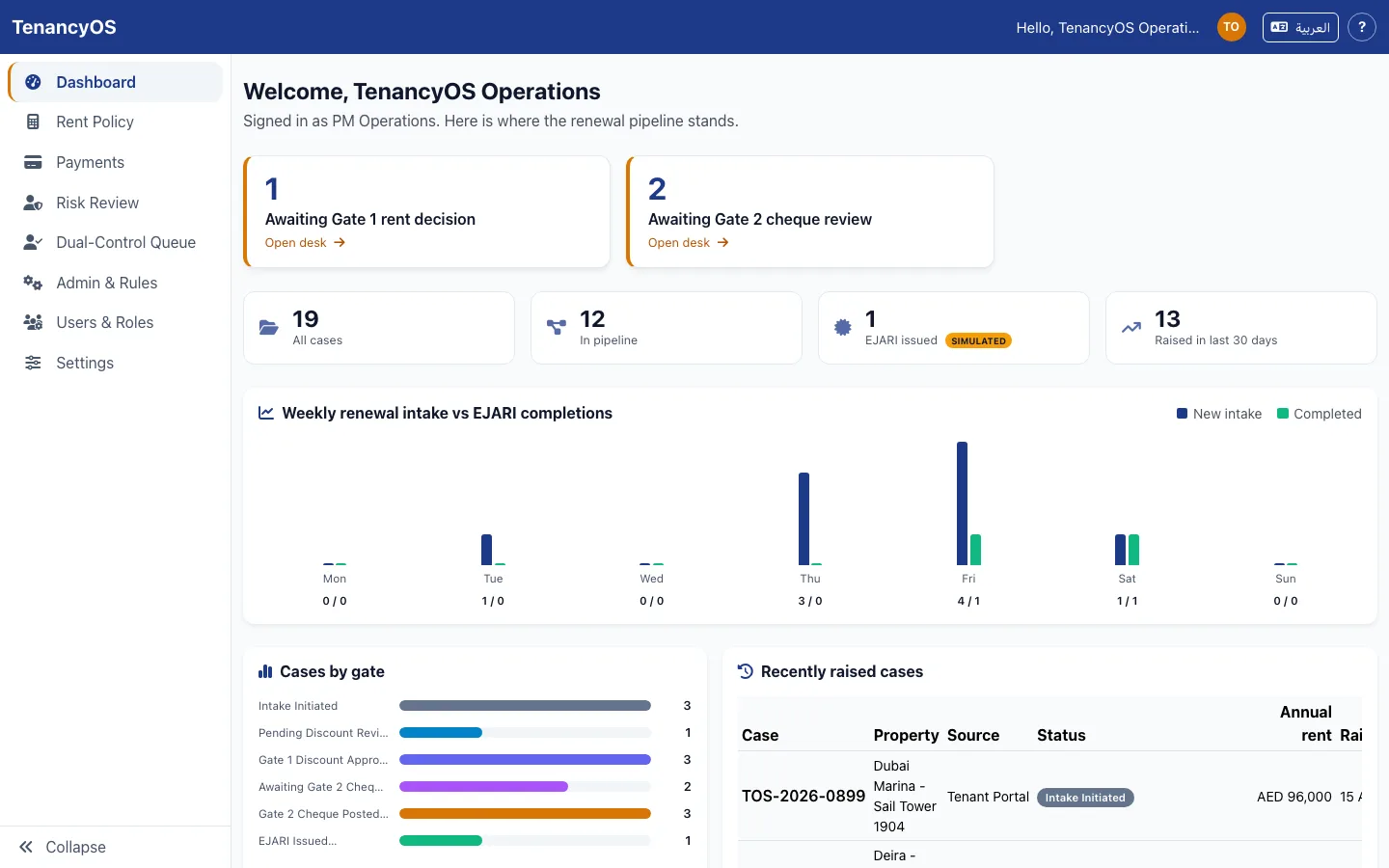Screen dimensions: 1389x868
Task: Click the Thursday new intake bar in chart
Action: tap(803, 519)
